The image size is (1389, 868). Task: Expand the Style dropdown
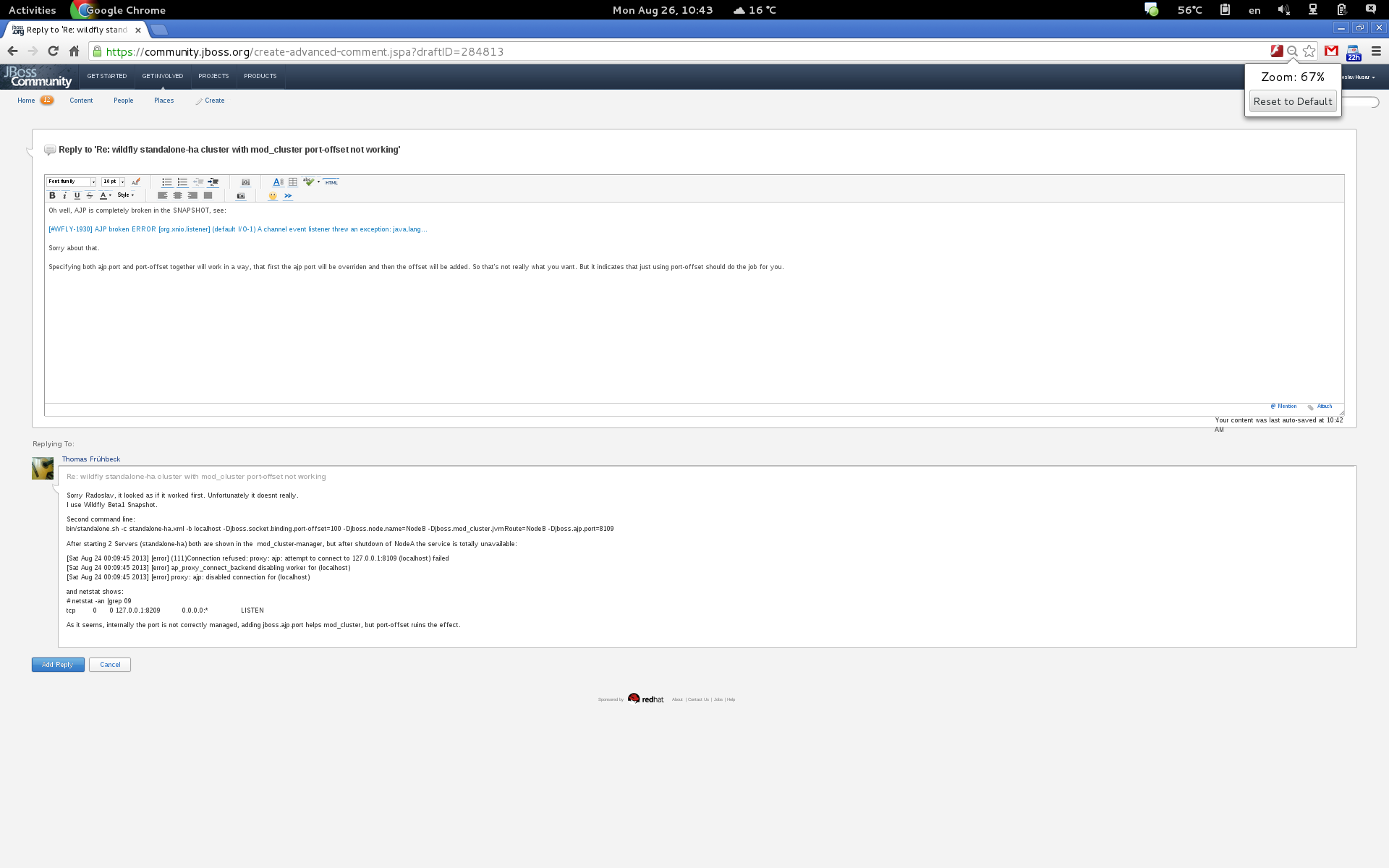tap(126, 195)
